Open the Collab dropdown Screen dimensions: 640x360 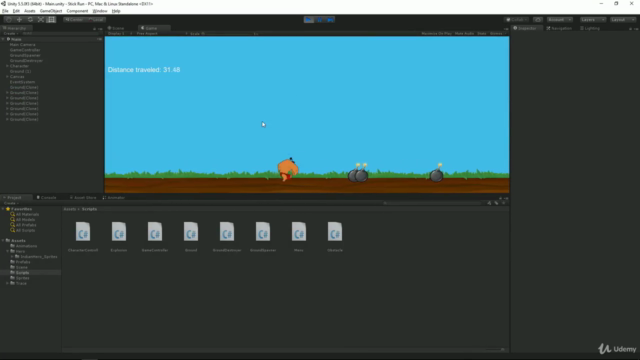[517, 20]
